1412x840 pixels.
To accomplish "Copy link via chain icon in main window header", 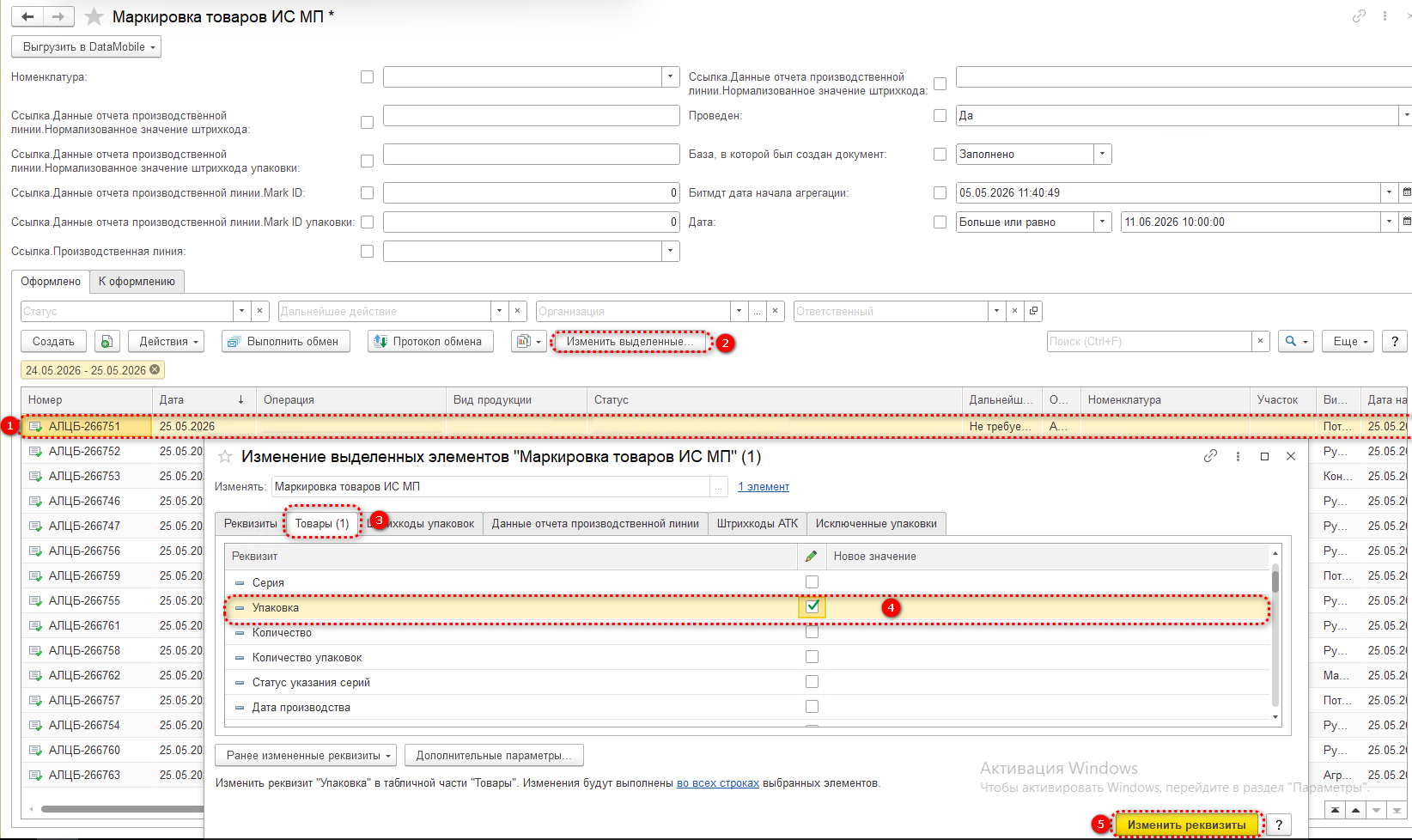I will 1359,16.
